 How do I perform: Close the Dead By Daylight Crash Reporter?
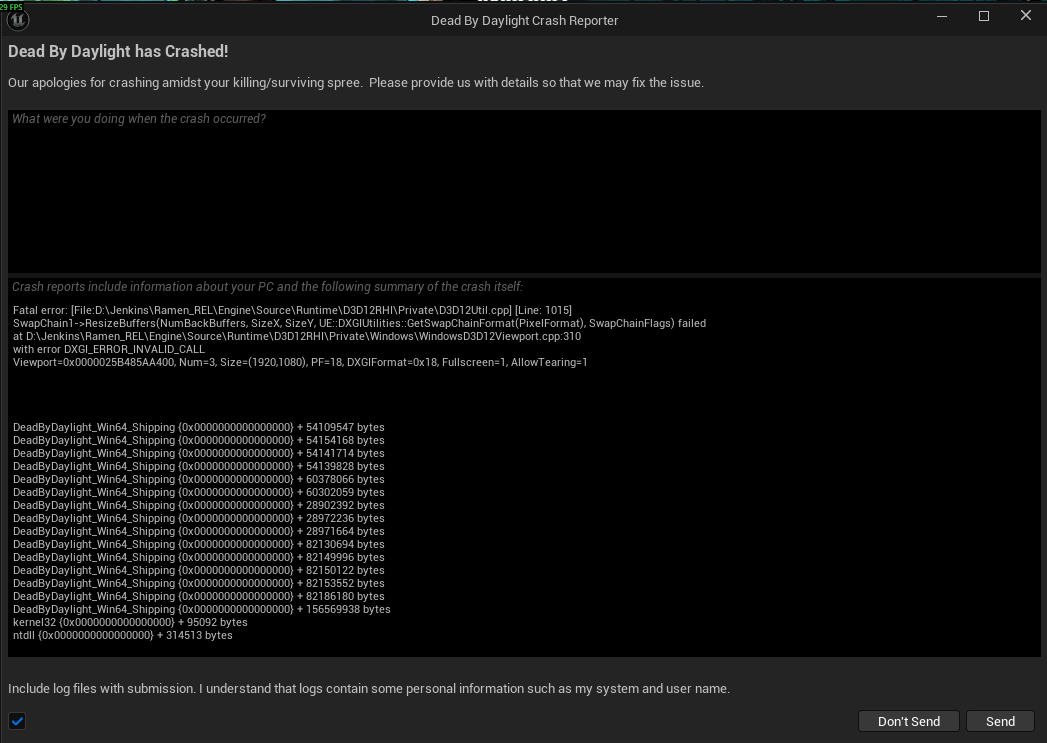pyautogui.click(x=1026, y=15)
